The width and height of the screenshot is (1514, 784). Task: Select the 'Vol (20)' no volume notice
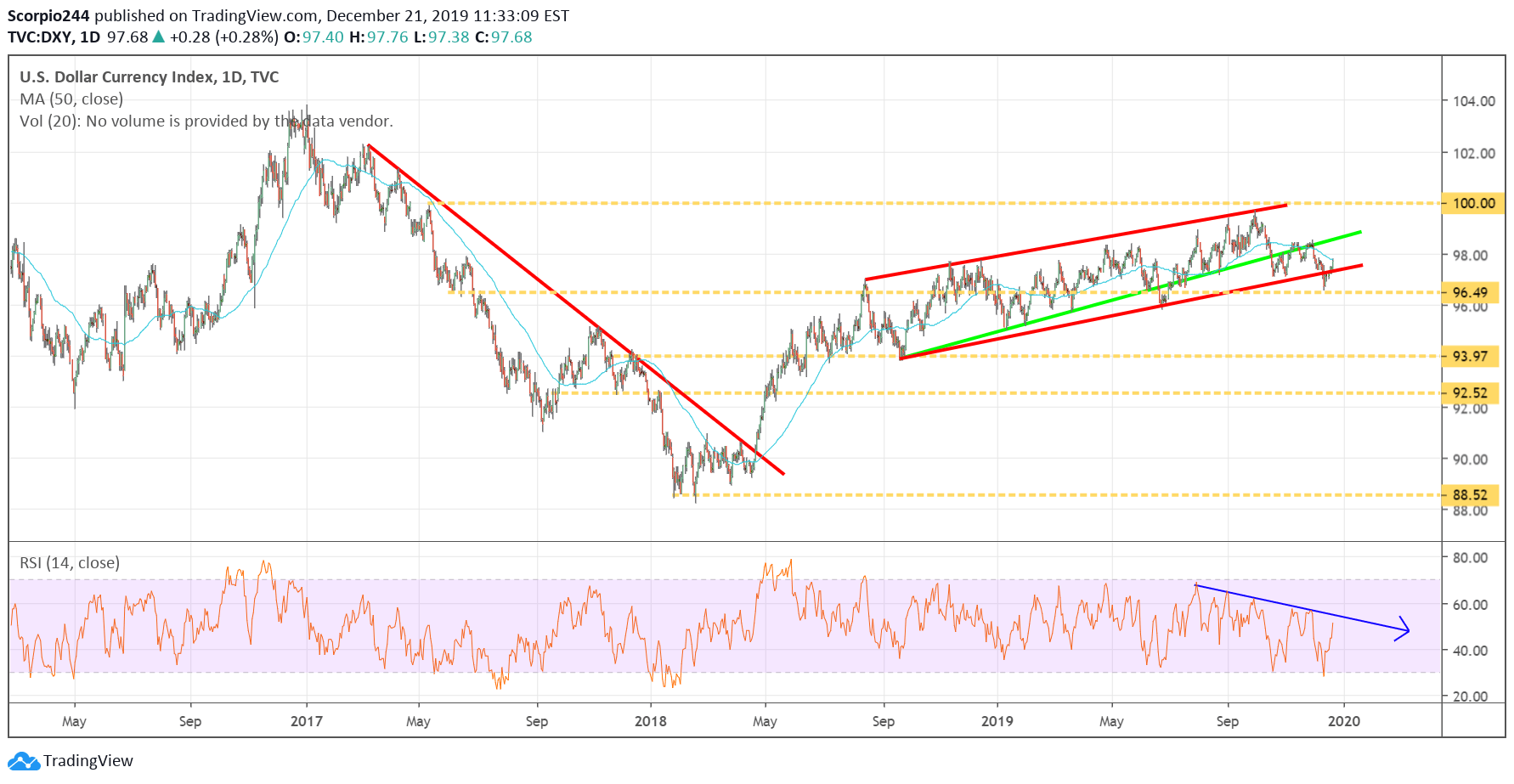pos(206,121)
